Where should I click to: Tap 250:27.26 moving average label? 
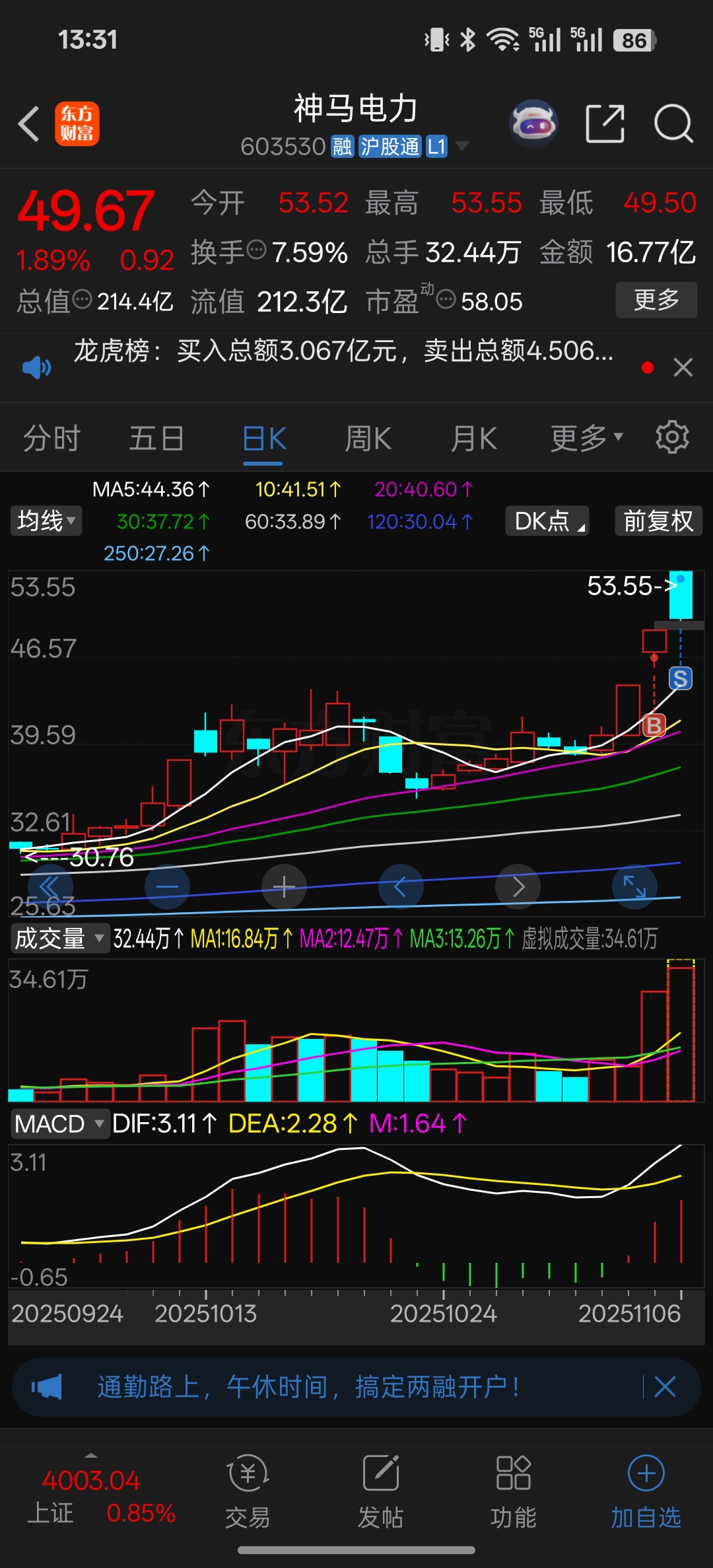(156, 553)
